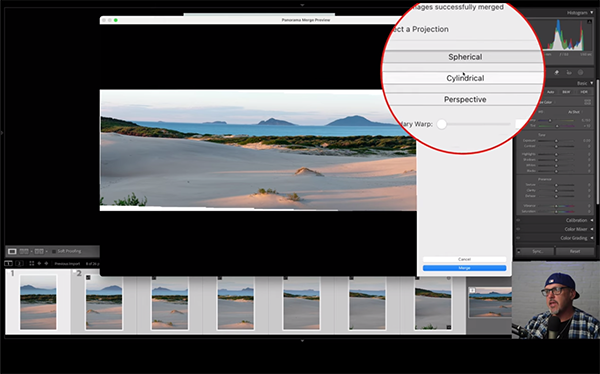Select filmstrip thumbnail numbered 1

(38, 302)
